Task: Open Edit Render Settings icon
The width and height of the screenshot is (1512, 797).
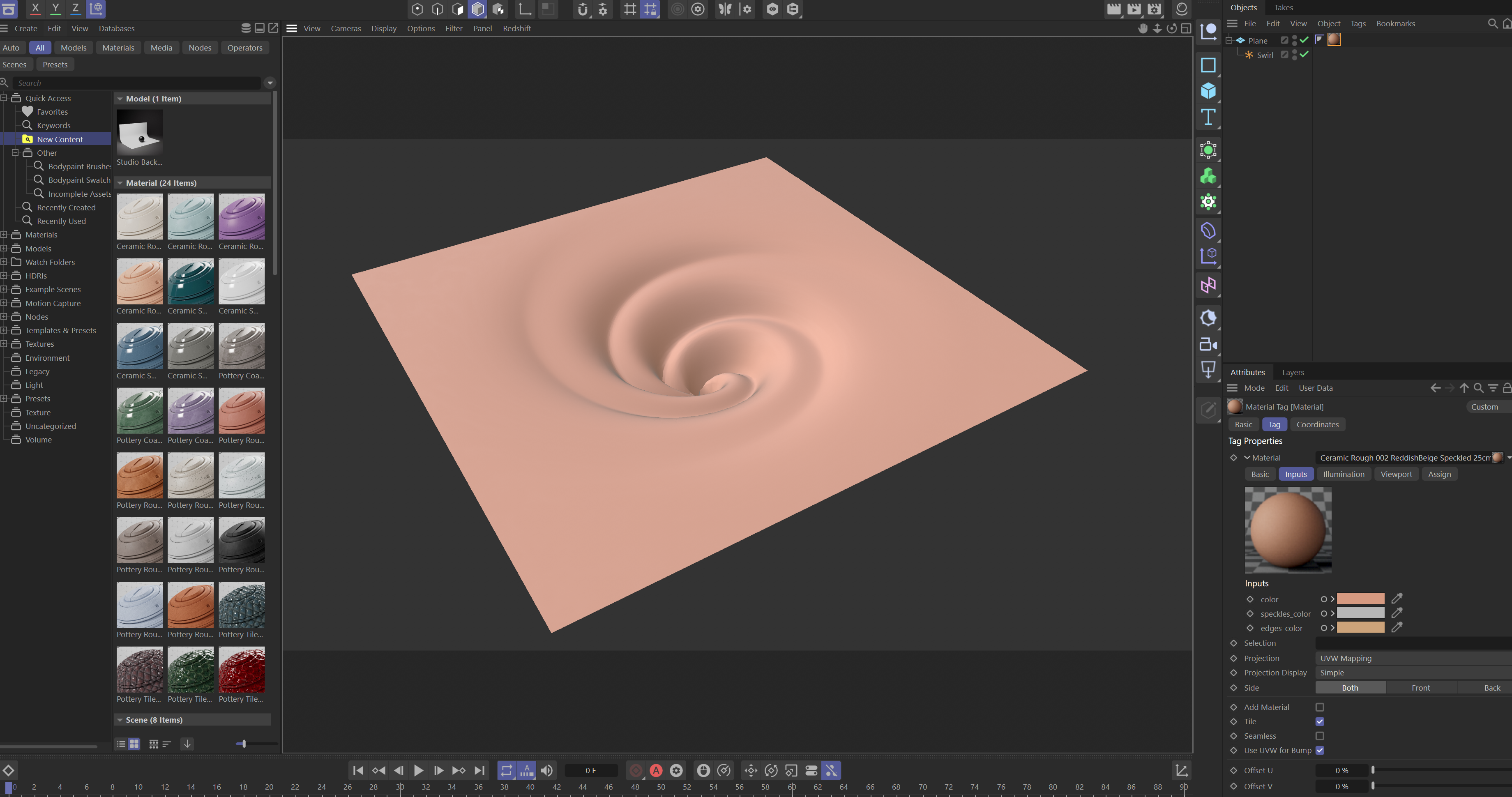Action: coord(1155,8)
